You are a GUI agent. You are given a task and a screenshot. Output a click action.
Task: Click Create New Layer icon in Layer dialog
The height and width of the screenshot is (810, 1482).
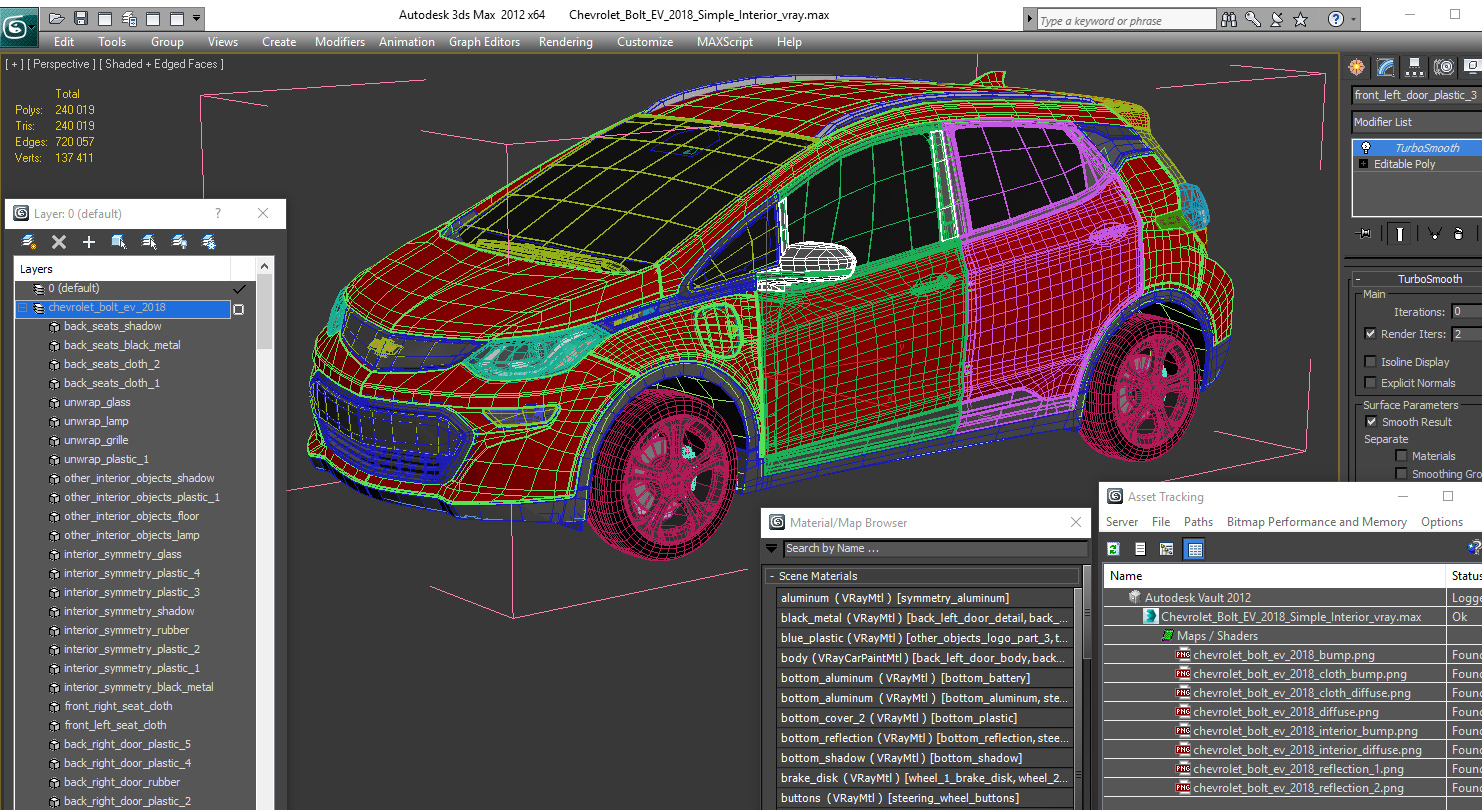click(x=29, y=242)
